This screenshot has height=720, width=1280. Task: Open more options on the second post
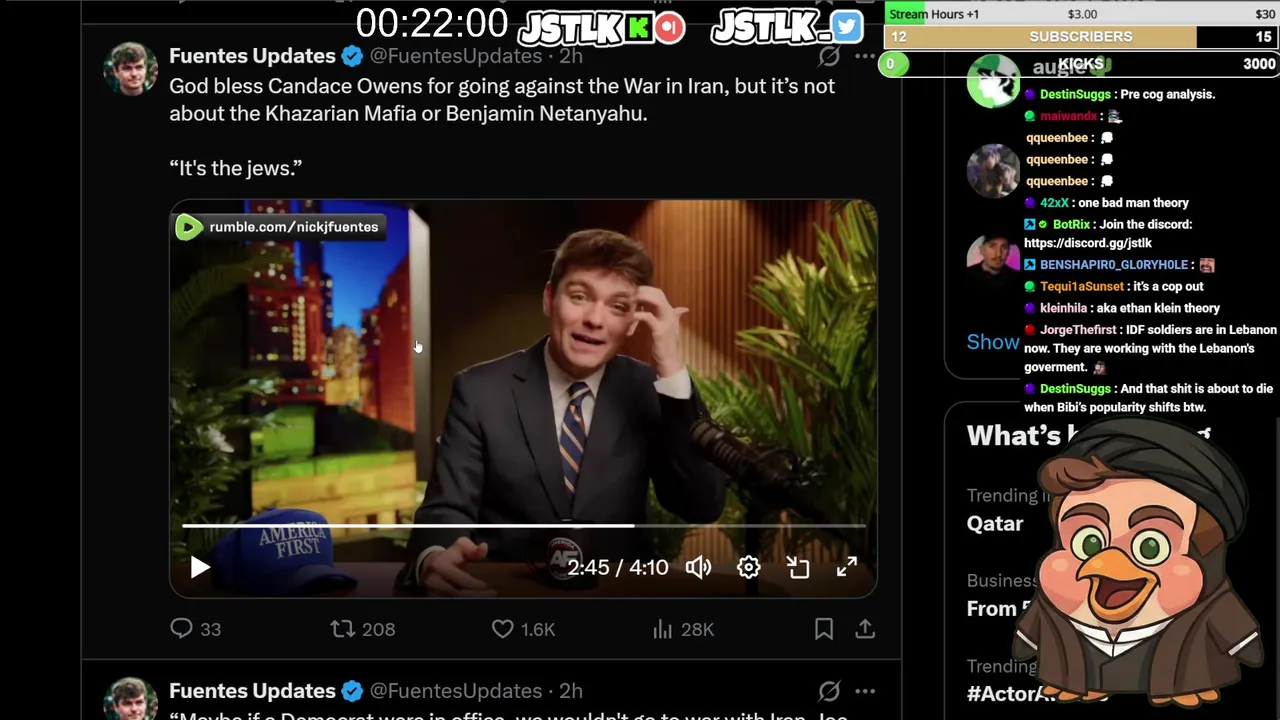click(865, 691)
